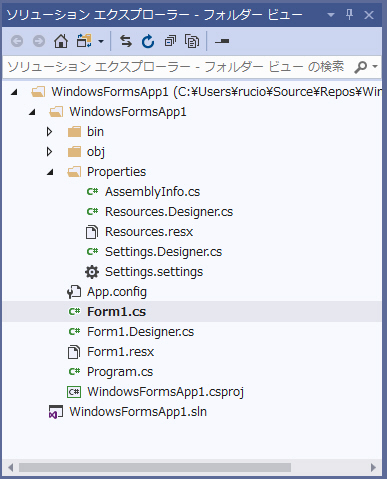Expand the obj folder
Viewport: 387px width, 479px height.
[x=50, y=152]
